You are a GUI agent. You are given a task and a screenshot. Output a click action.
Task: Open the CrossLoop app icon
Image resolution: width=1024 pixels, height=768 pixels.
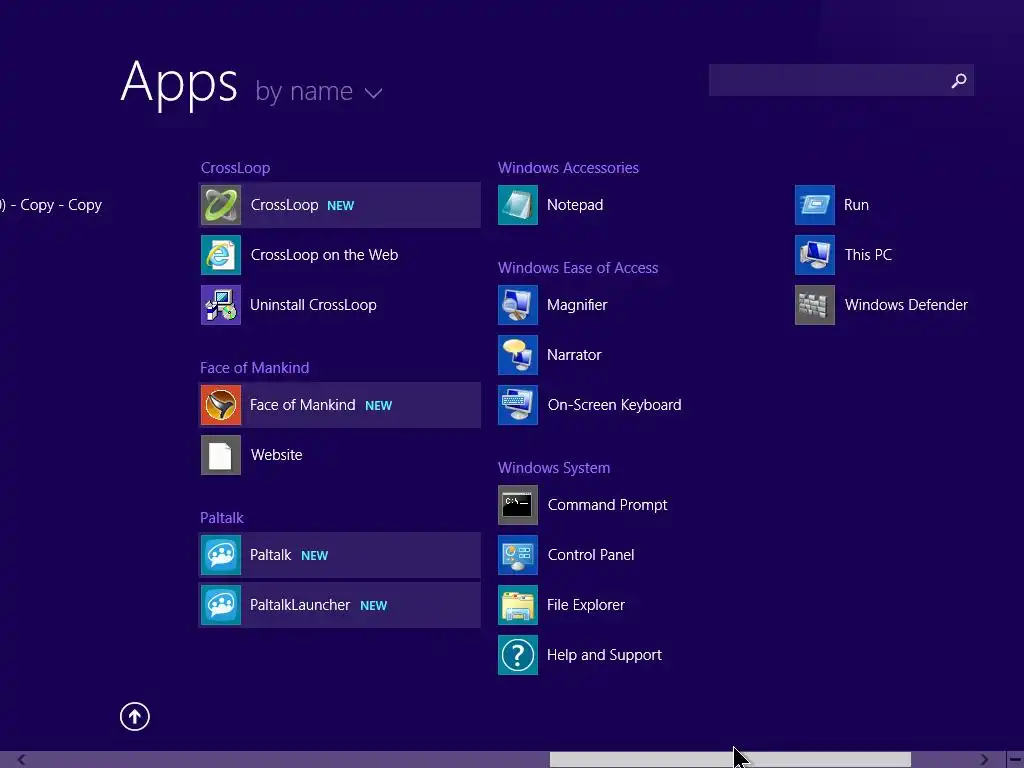(x=221, y=205)
